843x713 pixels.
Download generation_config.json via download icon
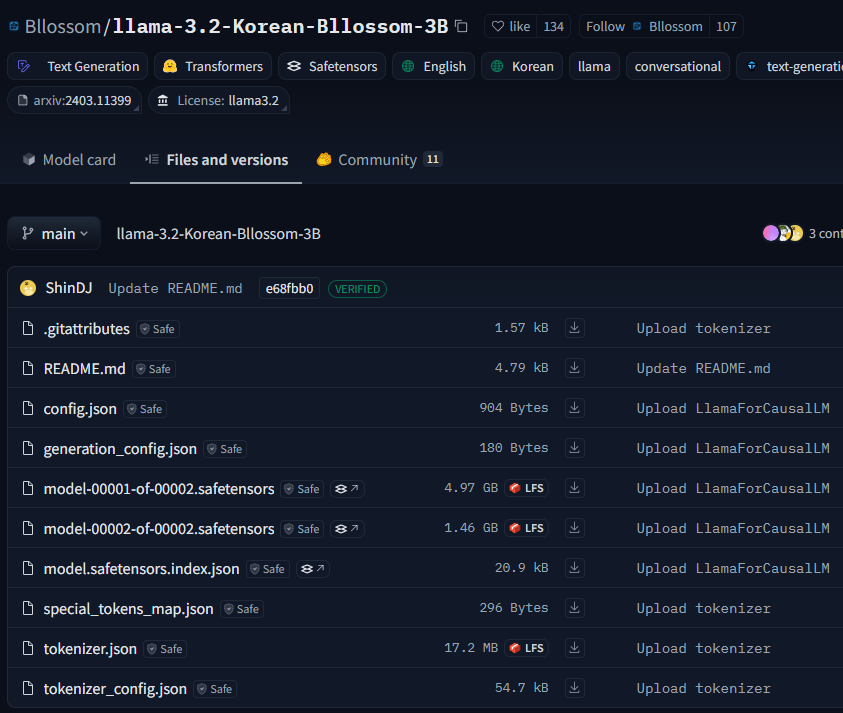575,448
